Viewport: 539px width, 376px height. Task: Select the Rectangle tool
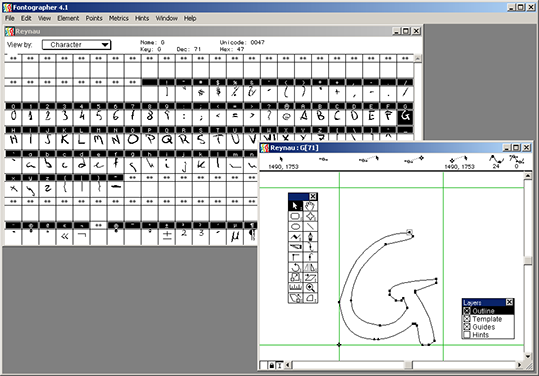coord(296,217)
